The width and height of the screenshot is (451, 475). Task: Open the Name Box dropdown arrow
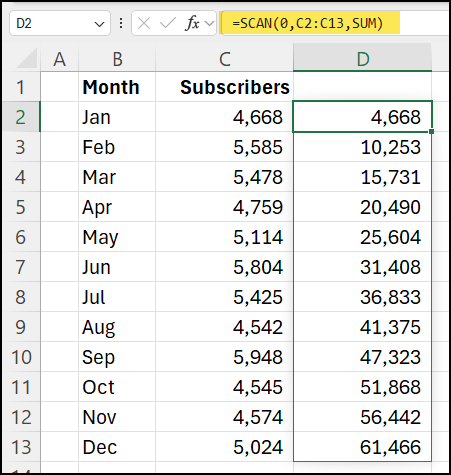[x=99, y=24]
